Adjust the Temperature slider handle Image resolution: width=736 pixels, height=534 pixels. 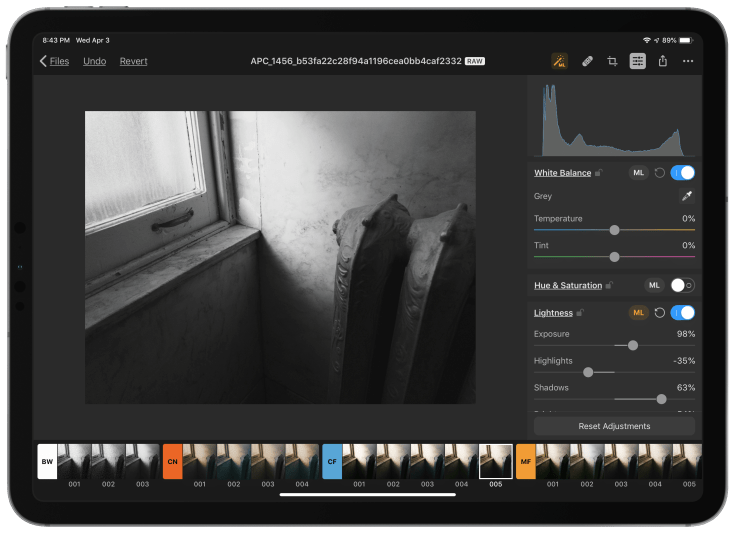click(x=614, y=230)
